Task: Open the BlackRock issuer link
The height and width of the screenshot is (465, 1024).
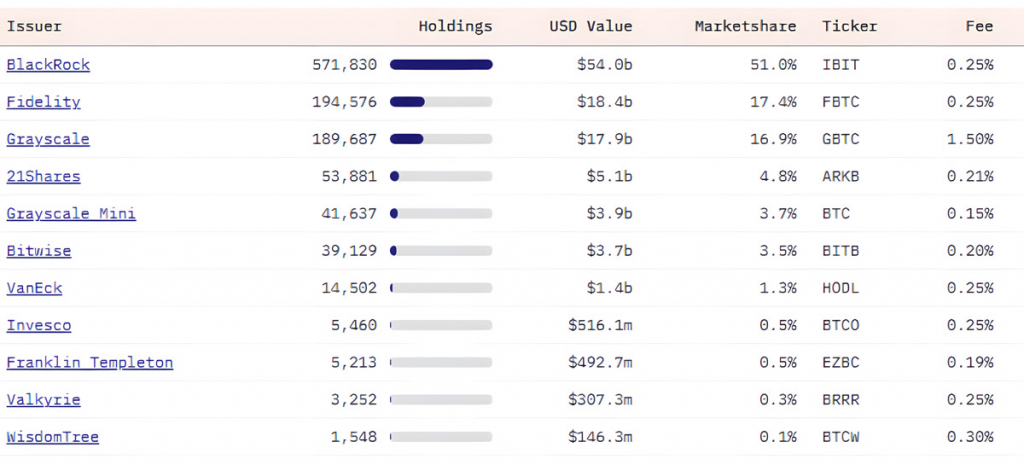Action: [48, 65]
